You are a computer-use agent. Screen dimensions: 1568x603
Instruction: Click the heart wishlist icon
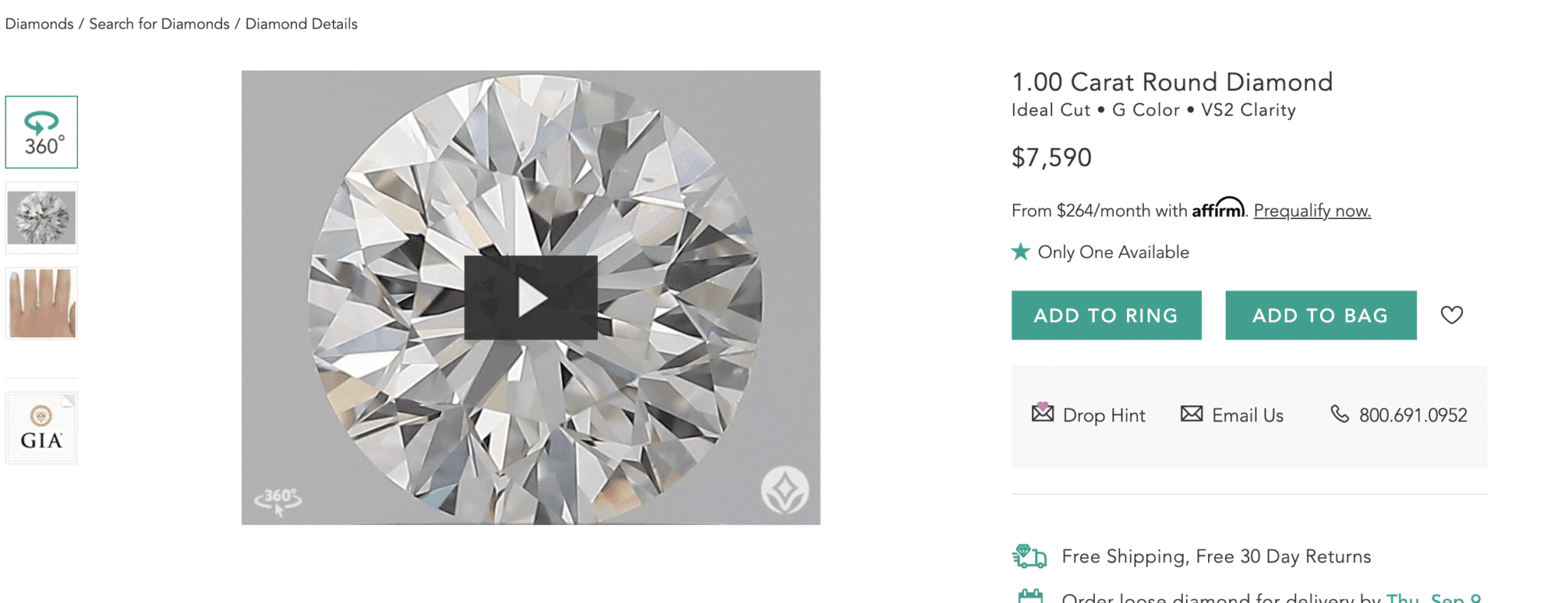click(x=1452, y=314)
